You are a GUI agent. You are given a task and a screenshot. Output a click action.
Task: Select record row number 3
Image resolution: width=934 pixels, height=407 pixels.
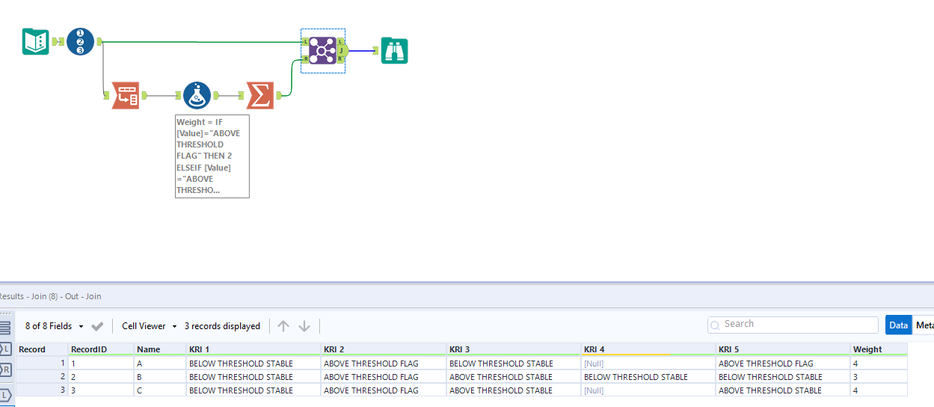coord(41,390)
